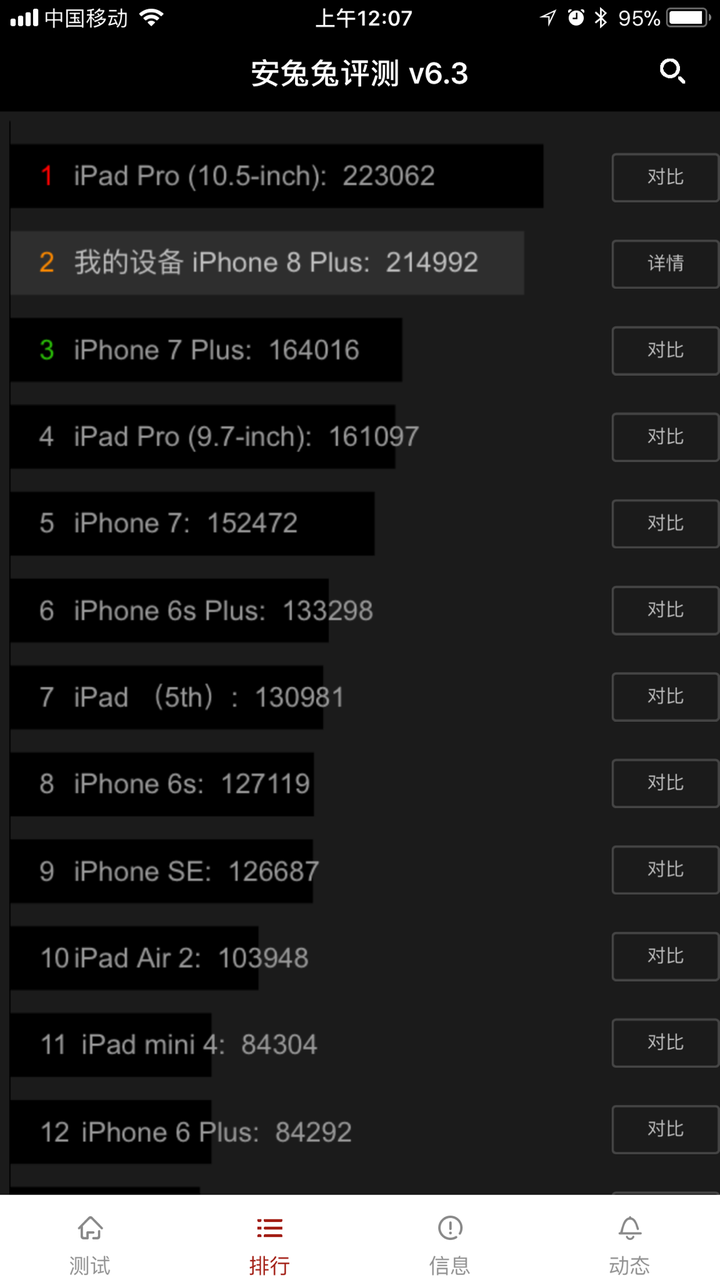The height and width of the screenshot is (1280, 720).
Task: Tap the search magnifier icon
Action: click(672, 72)
